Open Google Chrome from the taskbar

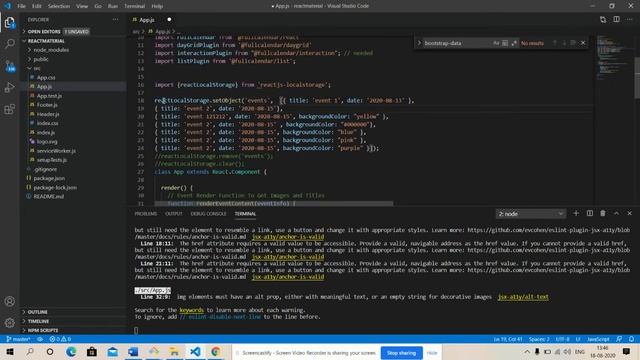click(x=216, y=352)
